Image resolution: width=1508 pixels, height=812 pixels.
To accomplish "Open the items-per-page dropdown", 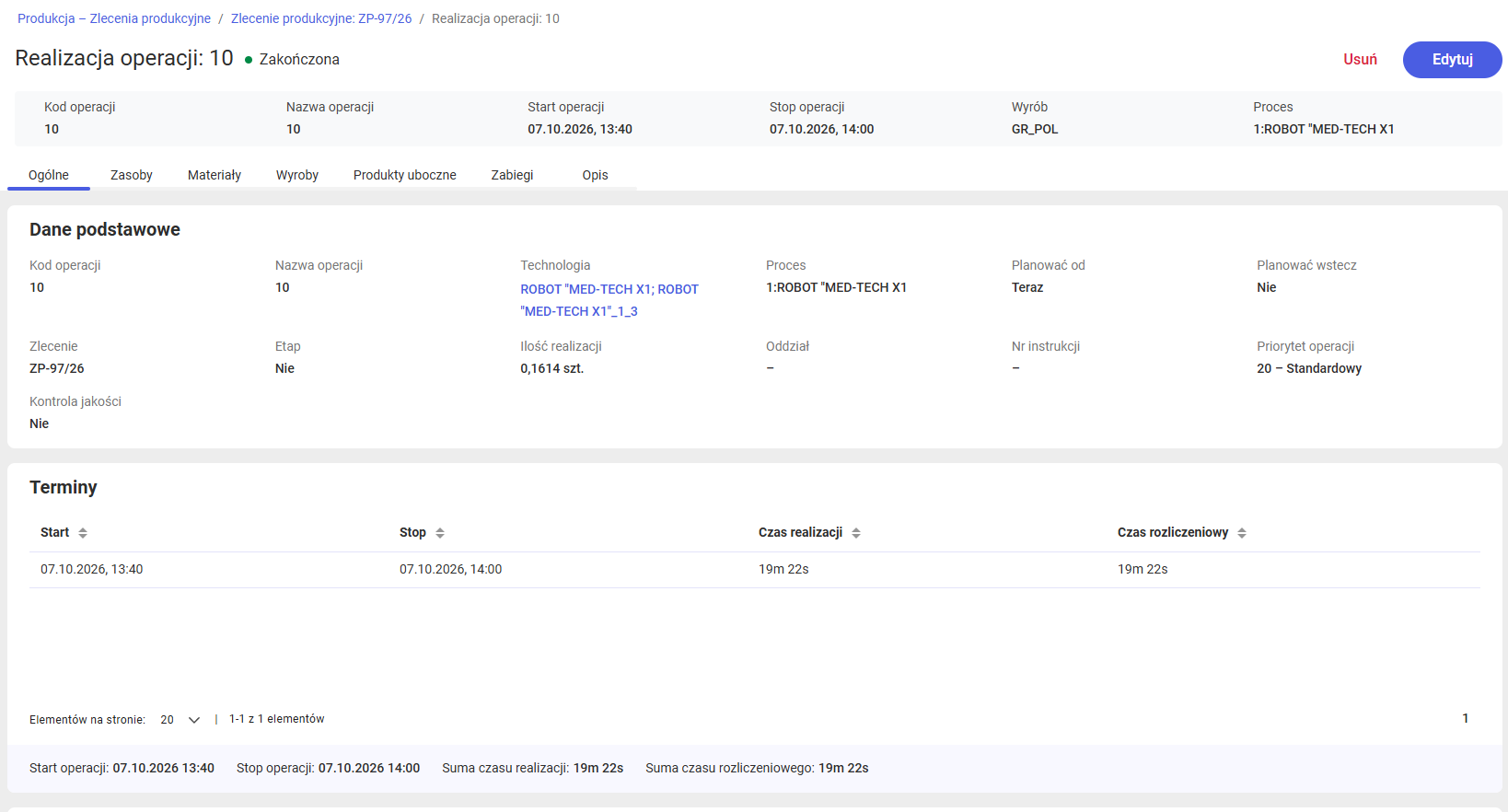I will pyautogui.click(x=180, y=720).
